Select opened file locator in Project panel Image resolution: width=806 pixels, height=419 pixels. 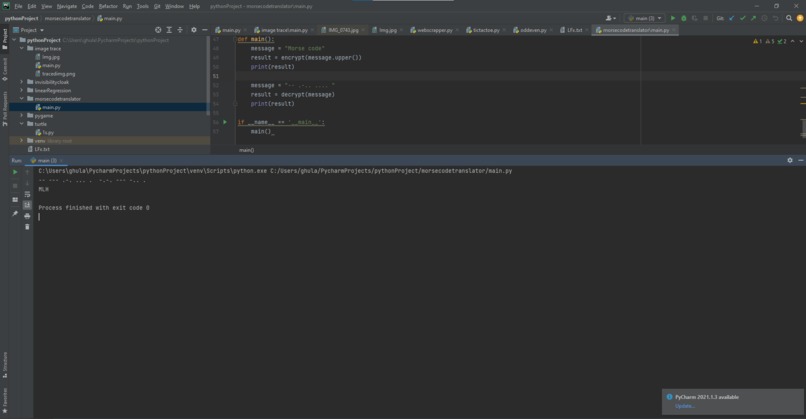pos(158,30)
